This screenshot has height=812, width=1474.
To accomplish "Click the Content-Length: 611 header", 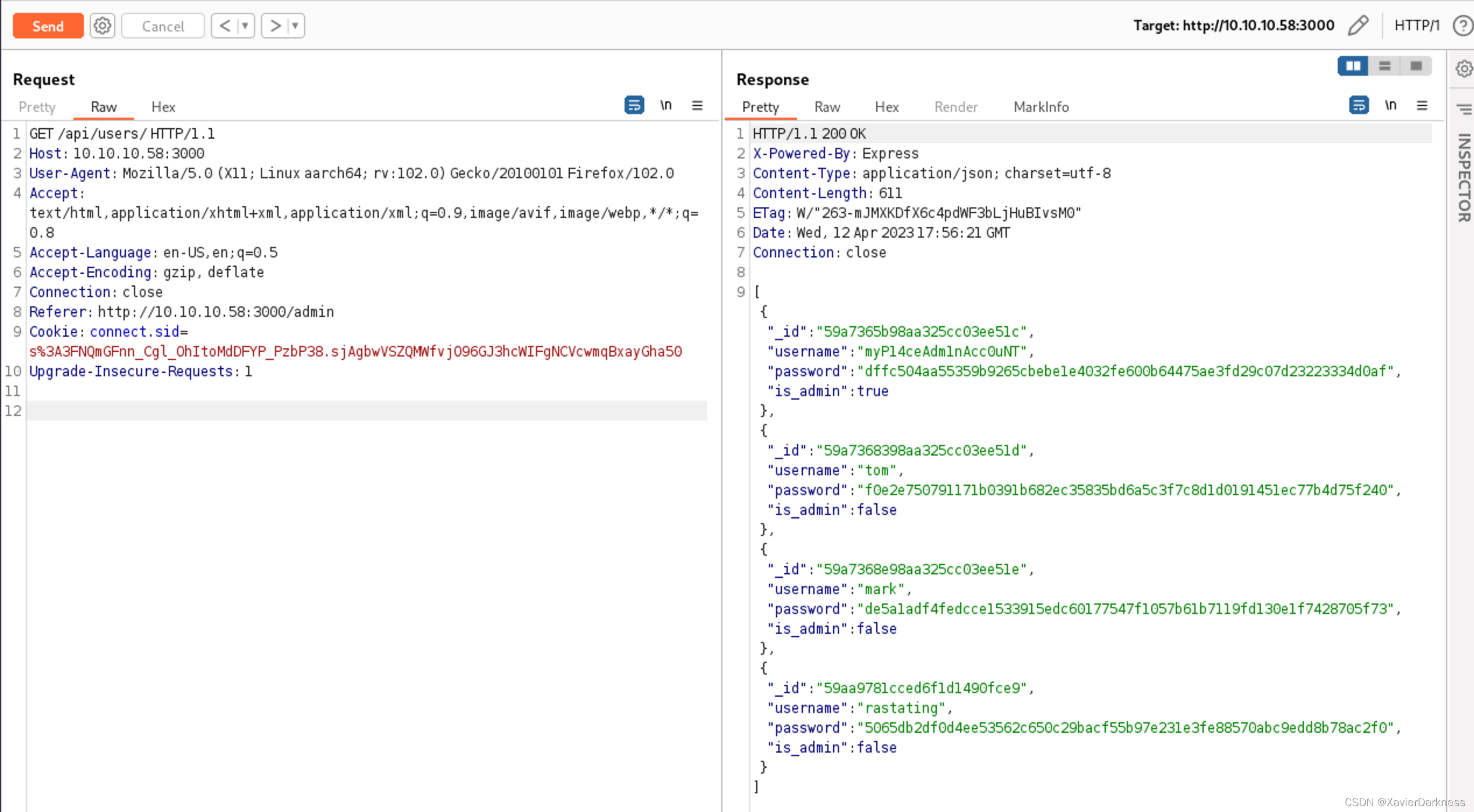I will 827,193.
